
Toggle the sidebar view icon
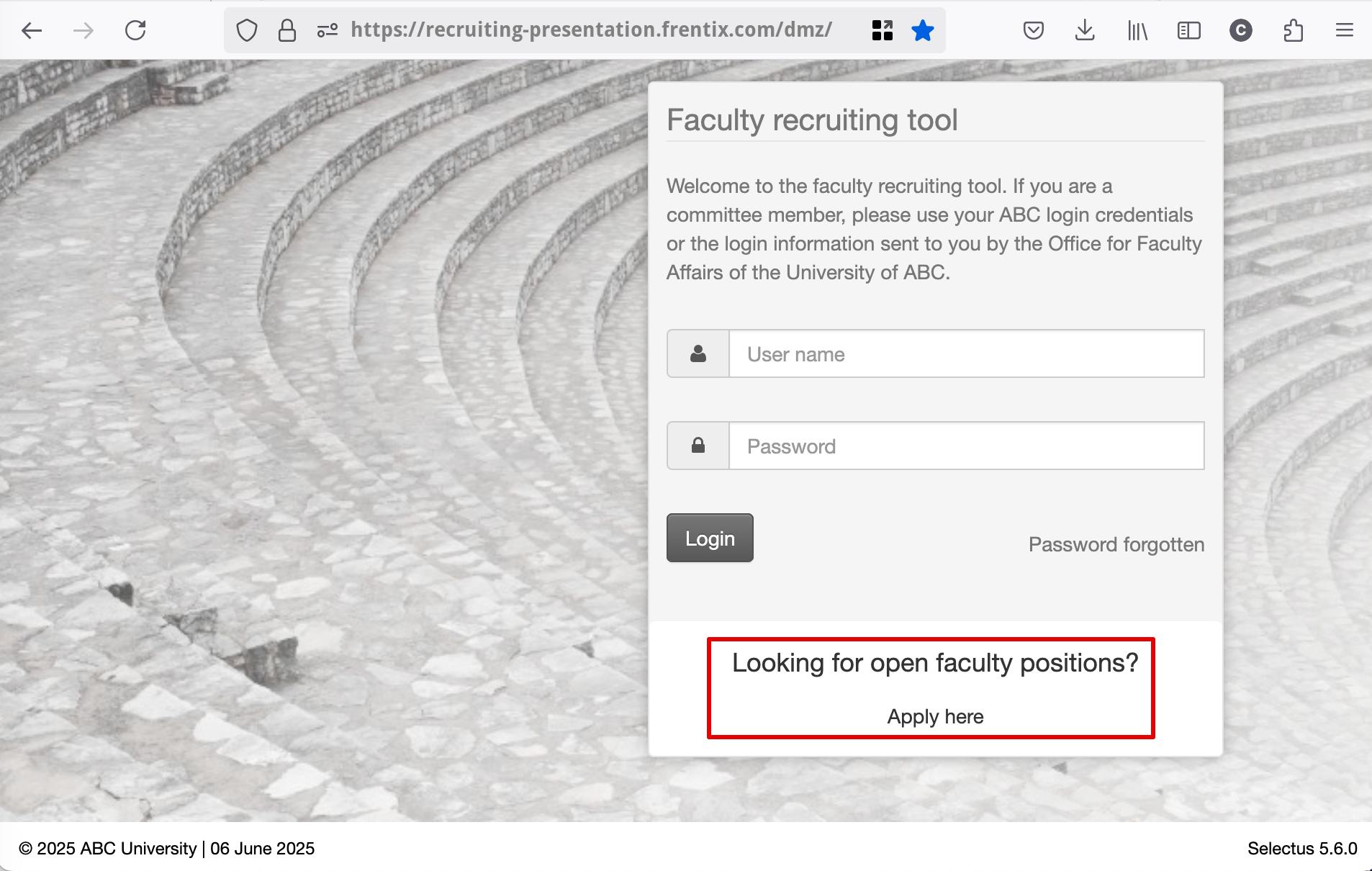1189,30
